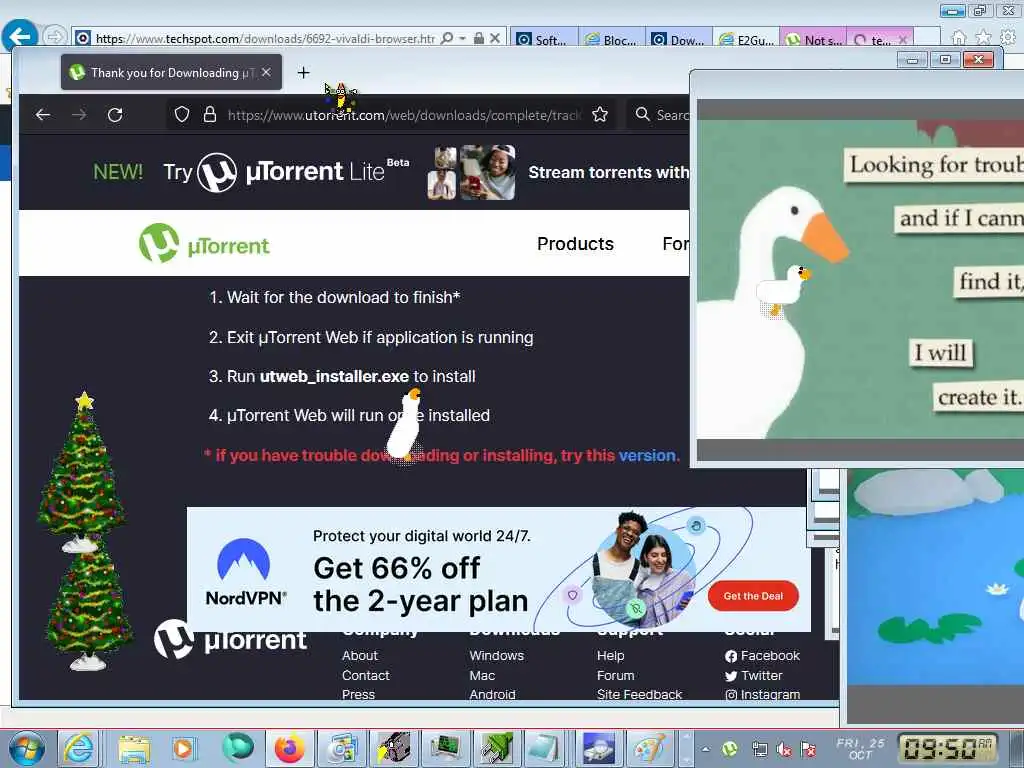Image resolution: width=1024 pixels, height=768 pixels.
Task: Open Instagram social link
Action: point(762,694)
